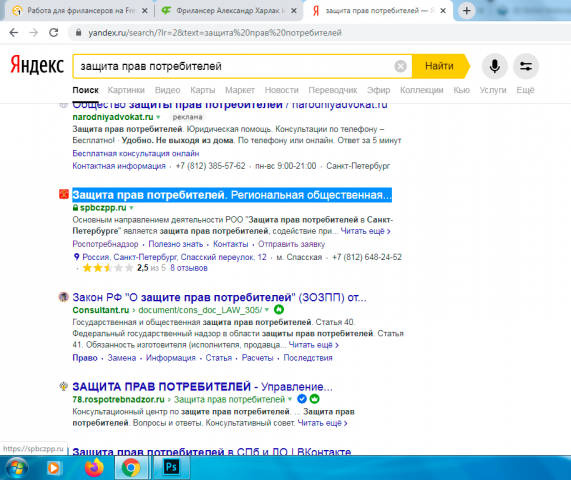Activate voice search microphone
Screen dimensions: 571x480
495,66
